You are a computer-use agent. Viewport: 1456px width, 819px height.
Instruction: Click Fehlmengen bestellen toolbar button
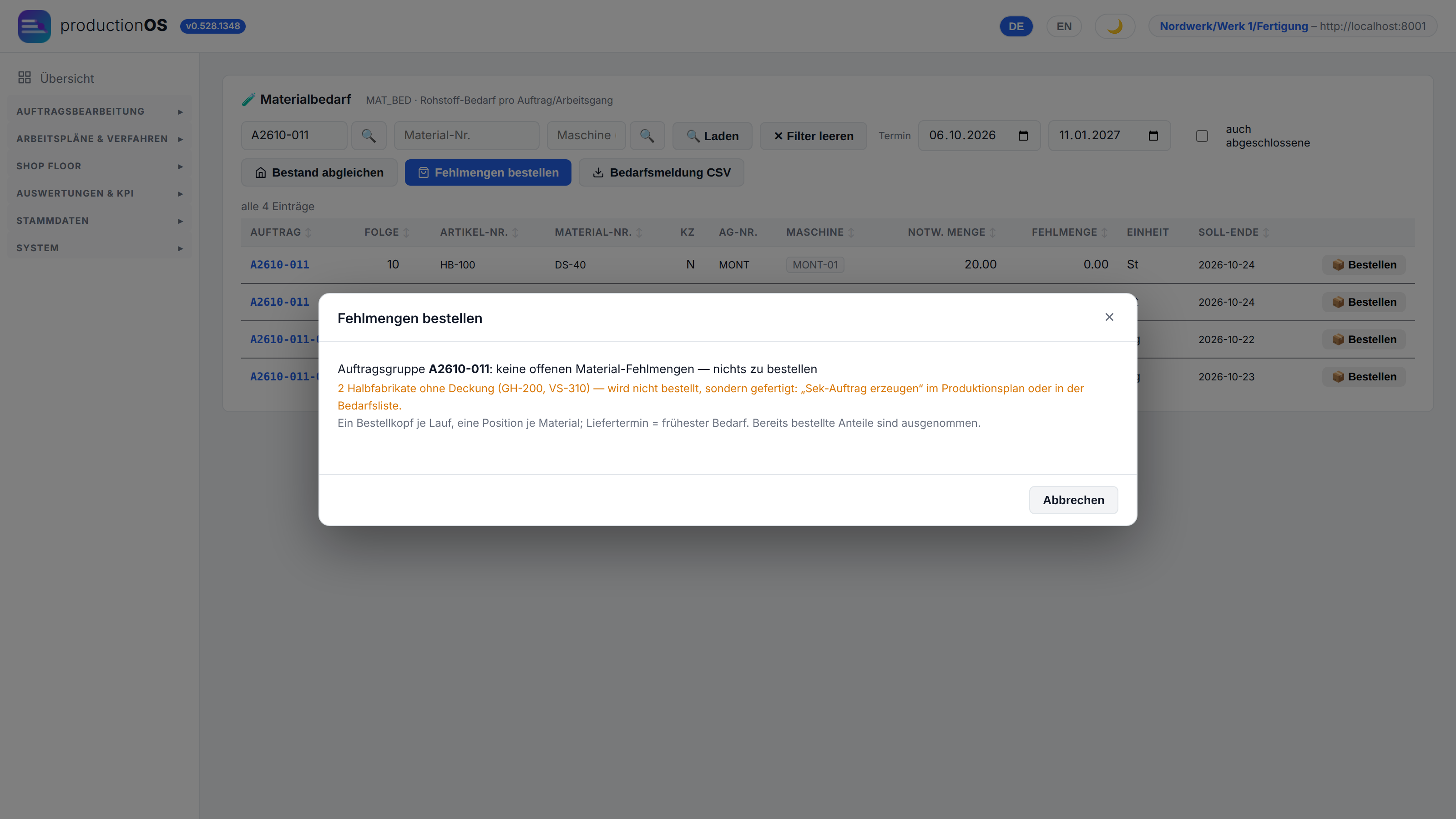coord(488,172)
